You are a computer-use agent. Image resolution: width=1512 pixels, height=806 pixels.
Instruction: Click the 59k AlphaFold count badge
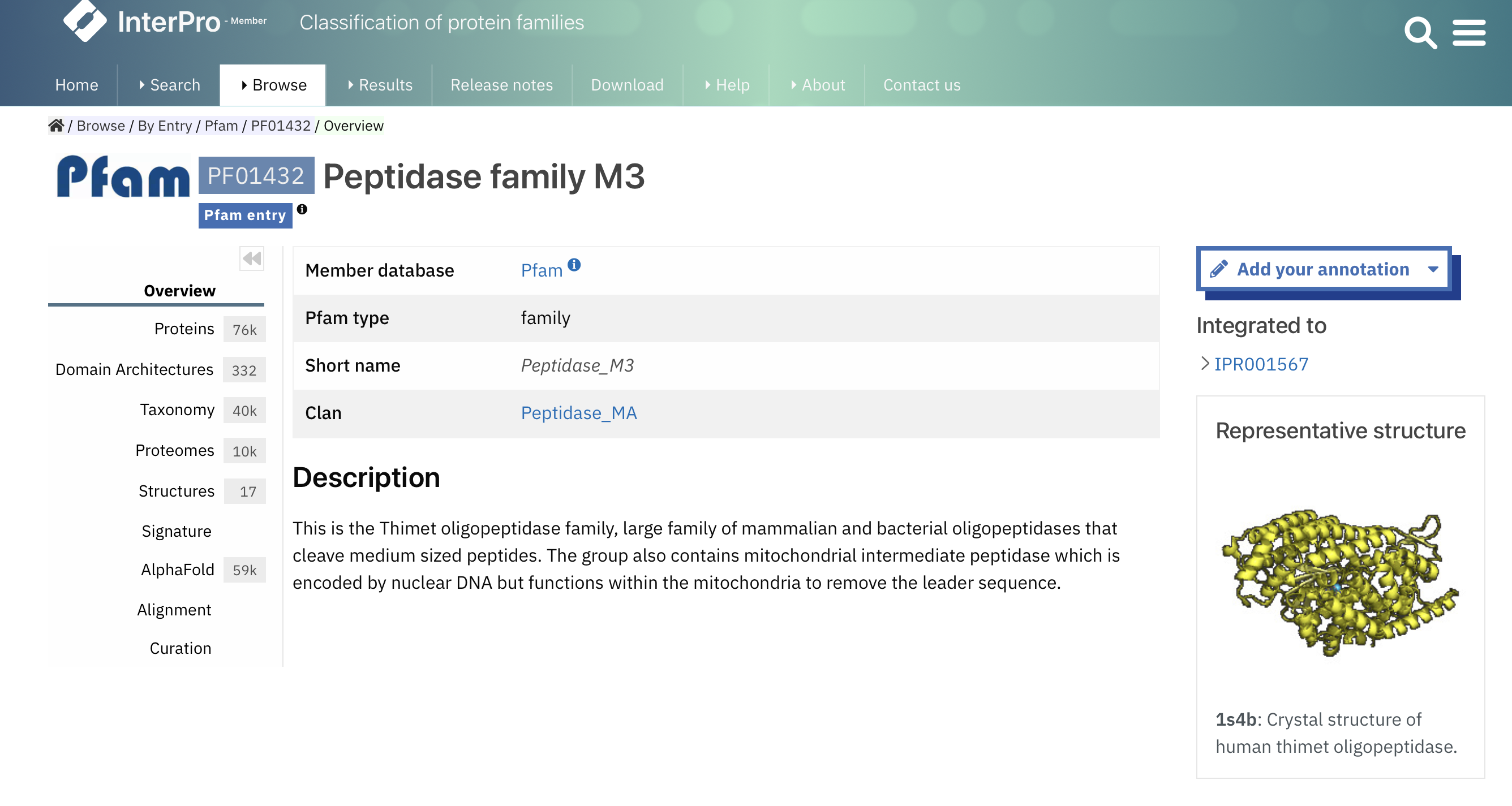245,570
